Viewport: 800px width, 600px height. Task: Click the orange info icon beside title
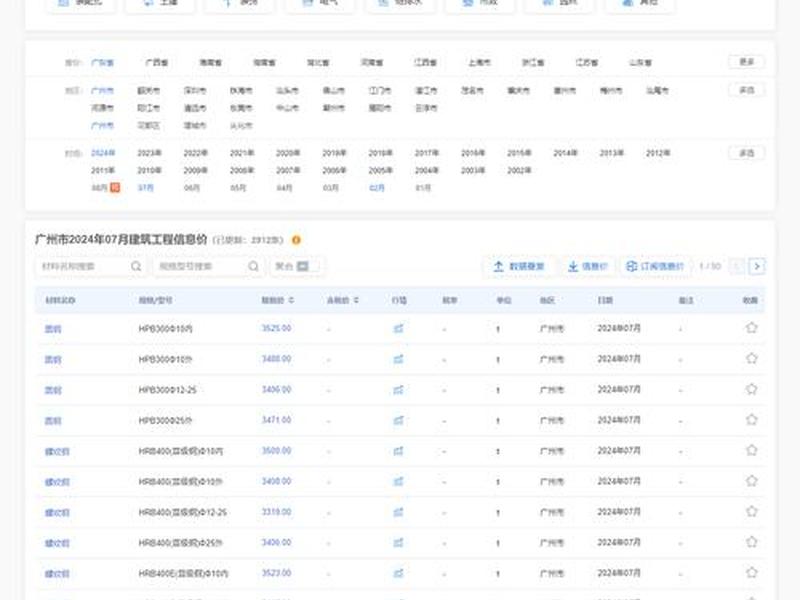[x=296, y=240]
